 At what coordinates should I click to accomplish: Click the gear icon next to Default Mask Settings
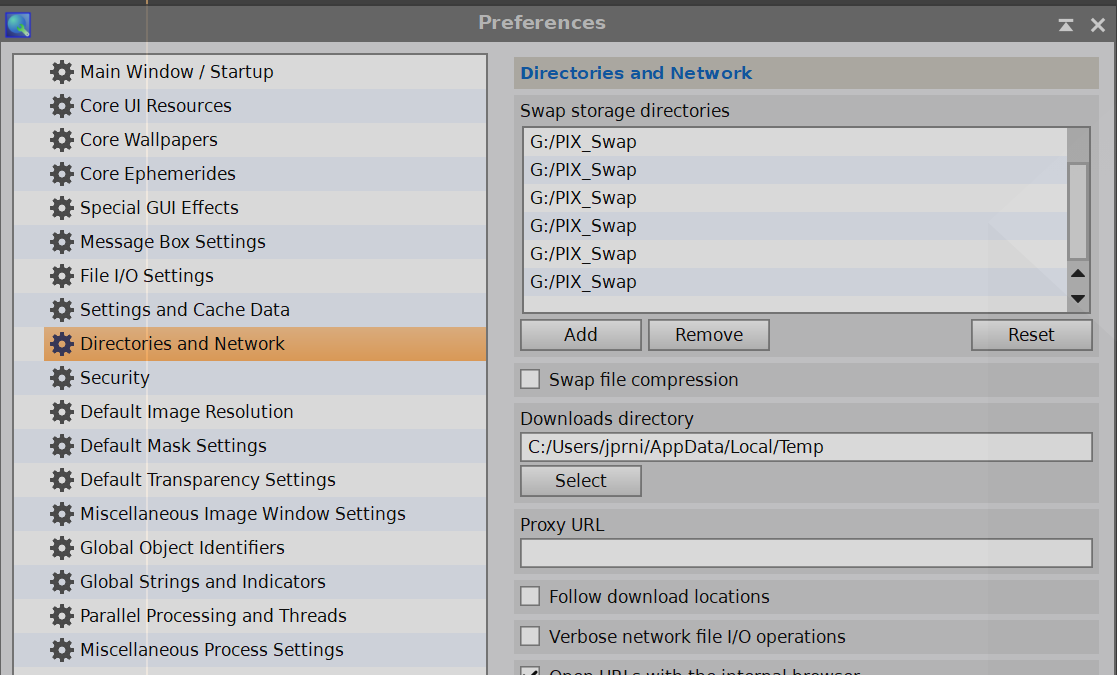click(62, 446)
